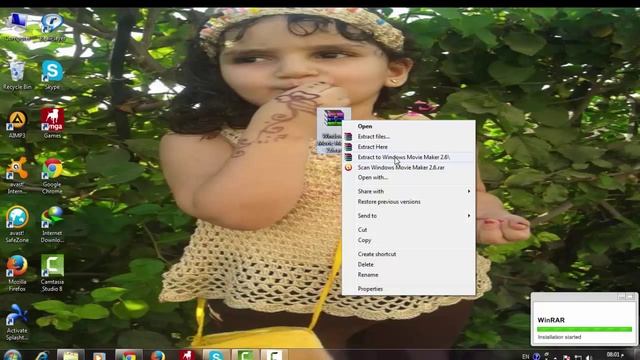Choose Properties in the context menu
This screenshot has height=360, width=640.
click(x=408, y=289)
